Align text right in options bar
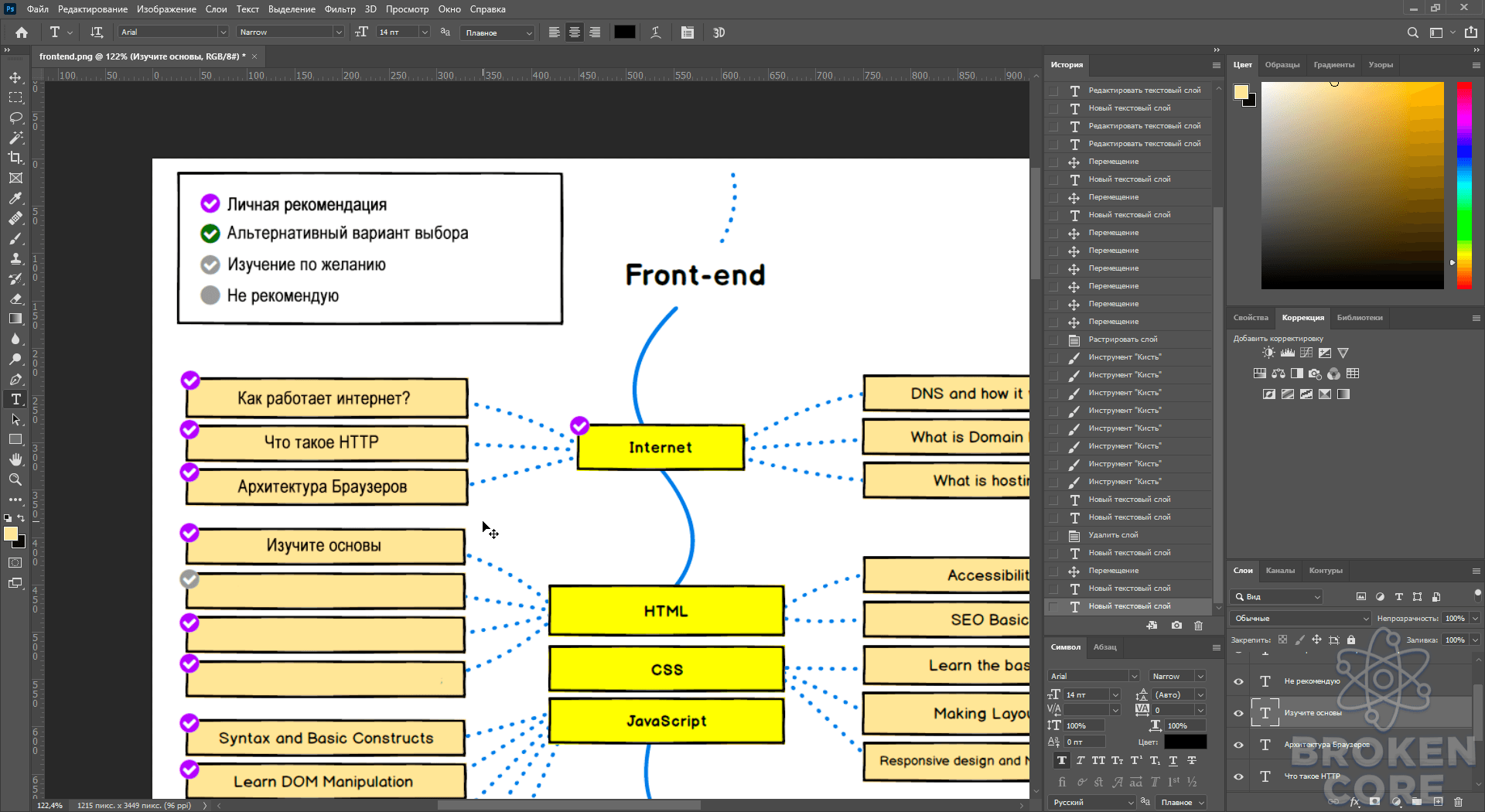1485x812 pixels. tap(595, 32)
